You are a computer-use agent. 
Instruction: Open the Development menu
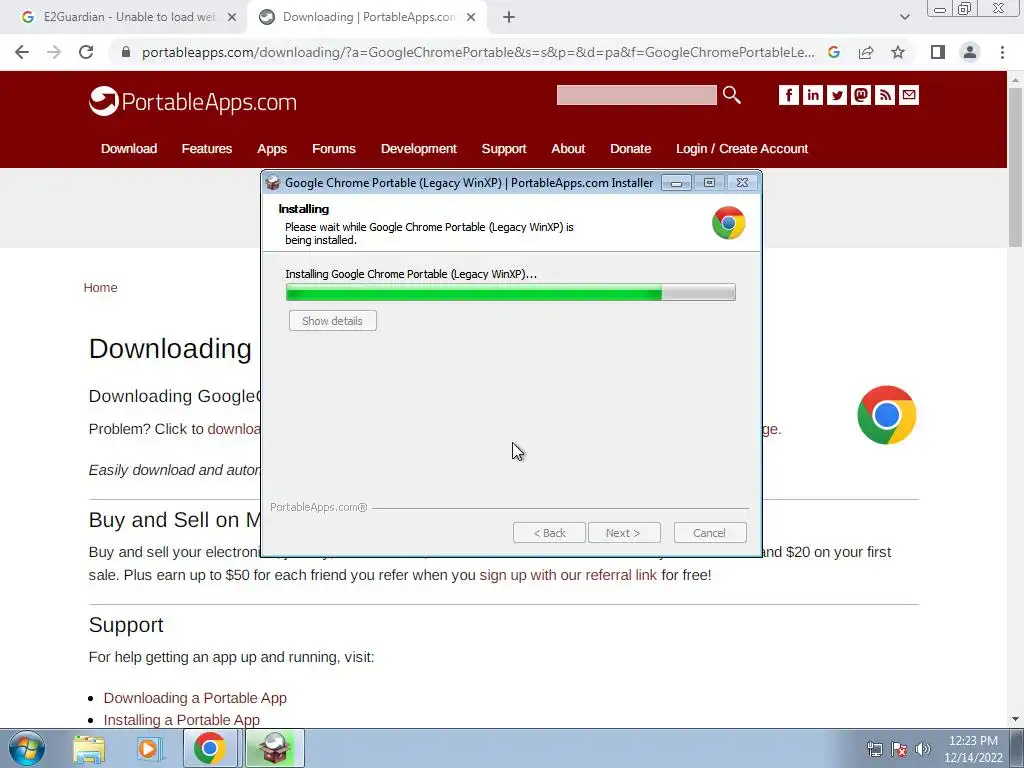[x=419, y=149]
